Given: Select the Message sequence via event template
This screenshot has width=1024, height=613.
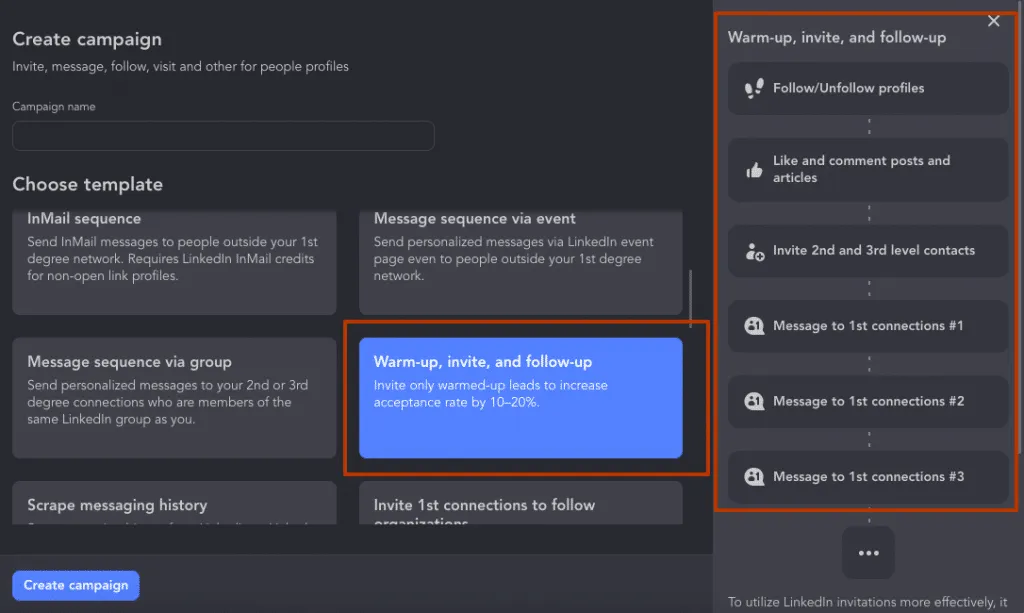Looking at the screenshot, I should click(x=520, y=262).
